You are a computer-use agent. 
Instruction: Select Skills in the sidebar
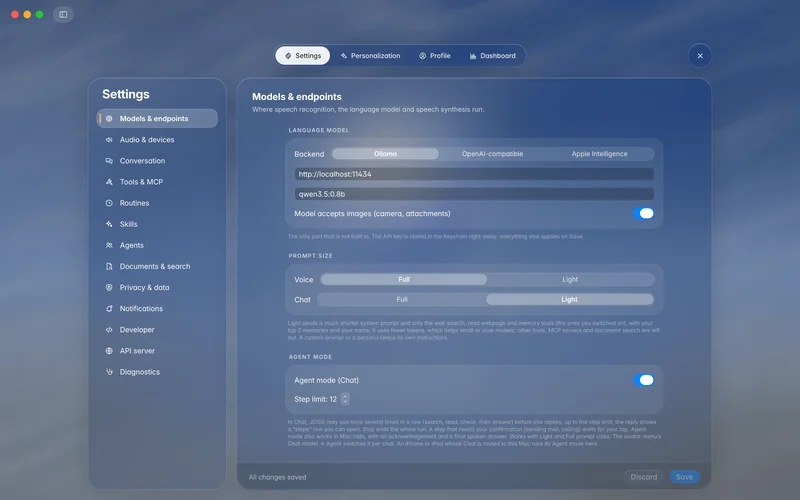pos(157,224)
